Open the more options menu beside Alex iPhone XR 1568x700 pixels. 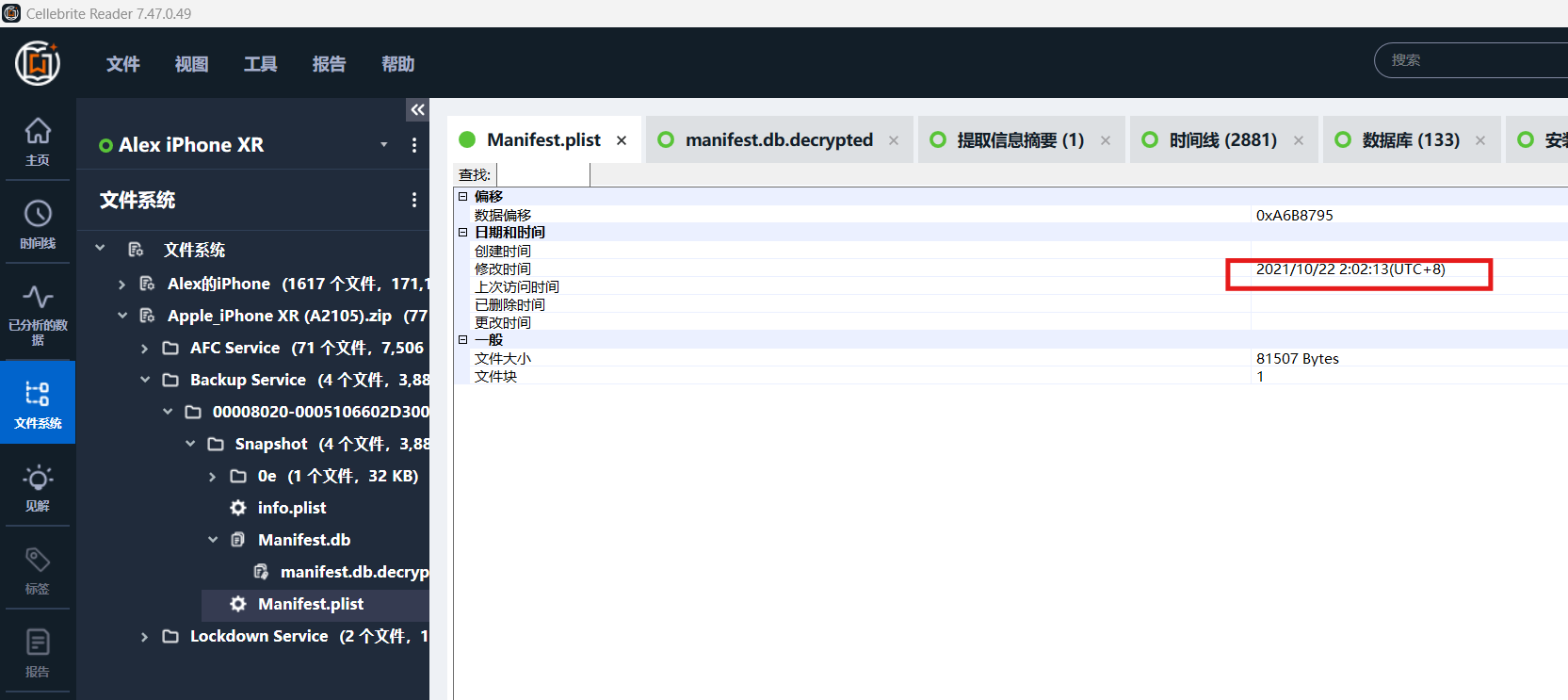[x=414, y=145]
